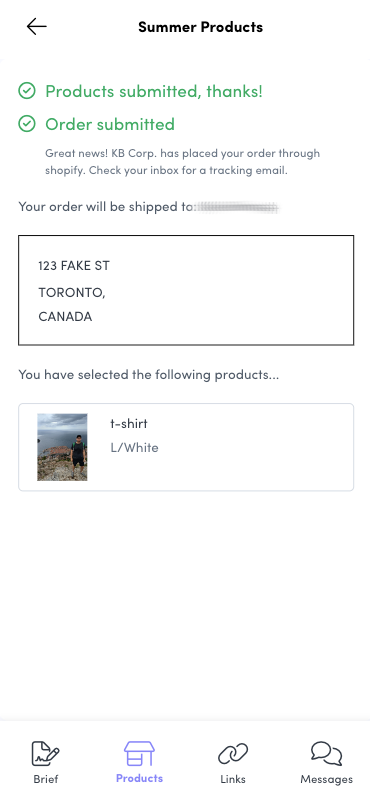
Task: Click the Links tab label
Action: pyautogui.click(x=233, y=779)
